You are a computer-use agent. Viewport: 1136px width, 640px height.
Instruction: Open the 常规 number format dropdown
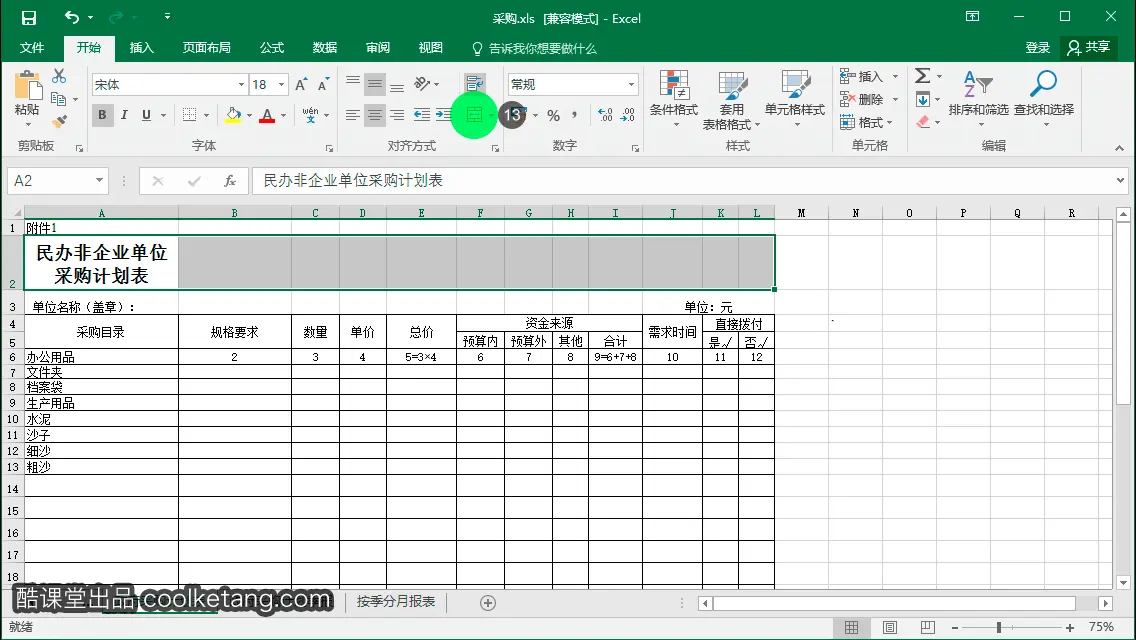[631, 85]
